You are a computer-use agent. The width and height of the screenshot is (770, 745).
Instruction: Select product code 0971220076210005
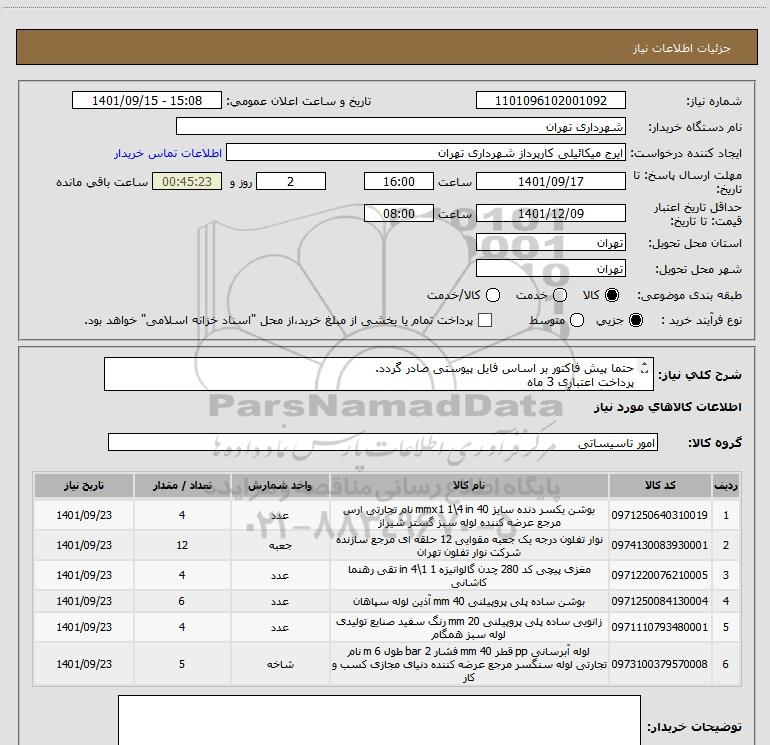[660, 575]
